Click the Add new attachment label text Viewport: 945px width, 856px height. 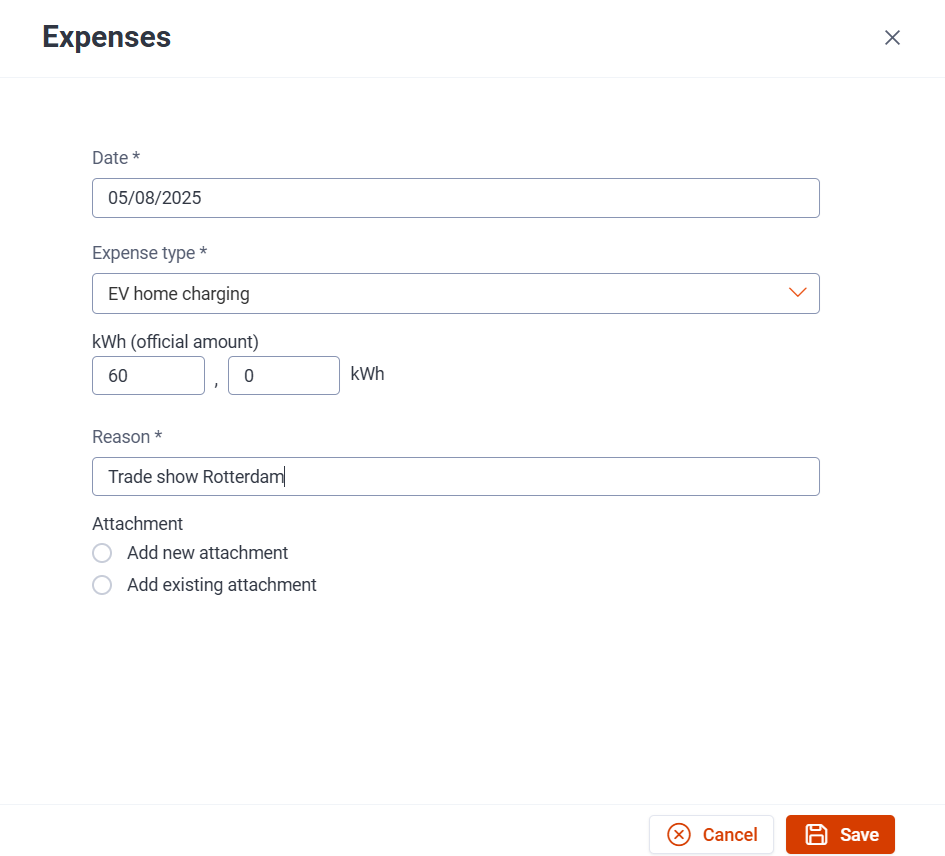click(207, 553)
